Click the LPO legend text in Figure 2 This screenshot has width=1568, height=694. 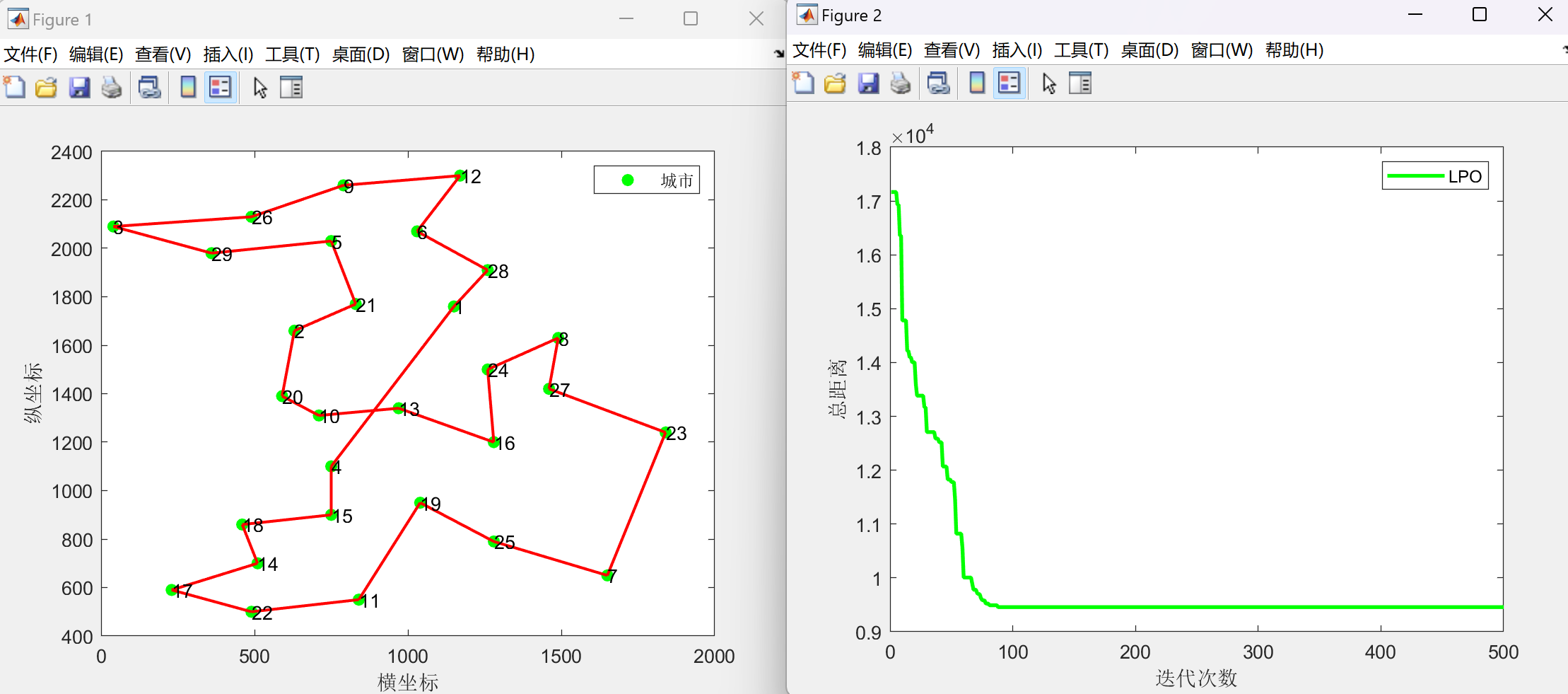1465,176
